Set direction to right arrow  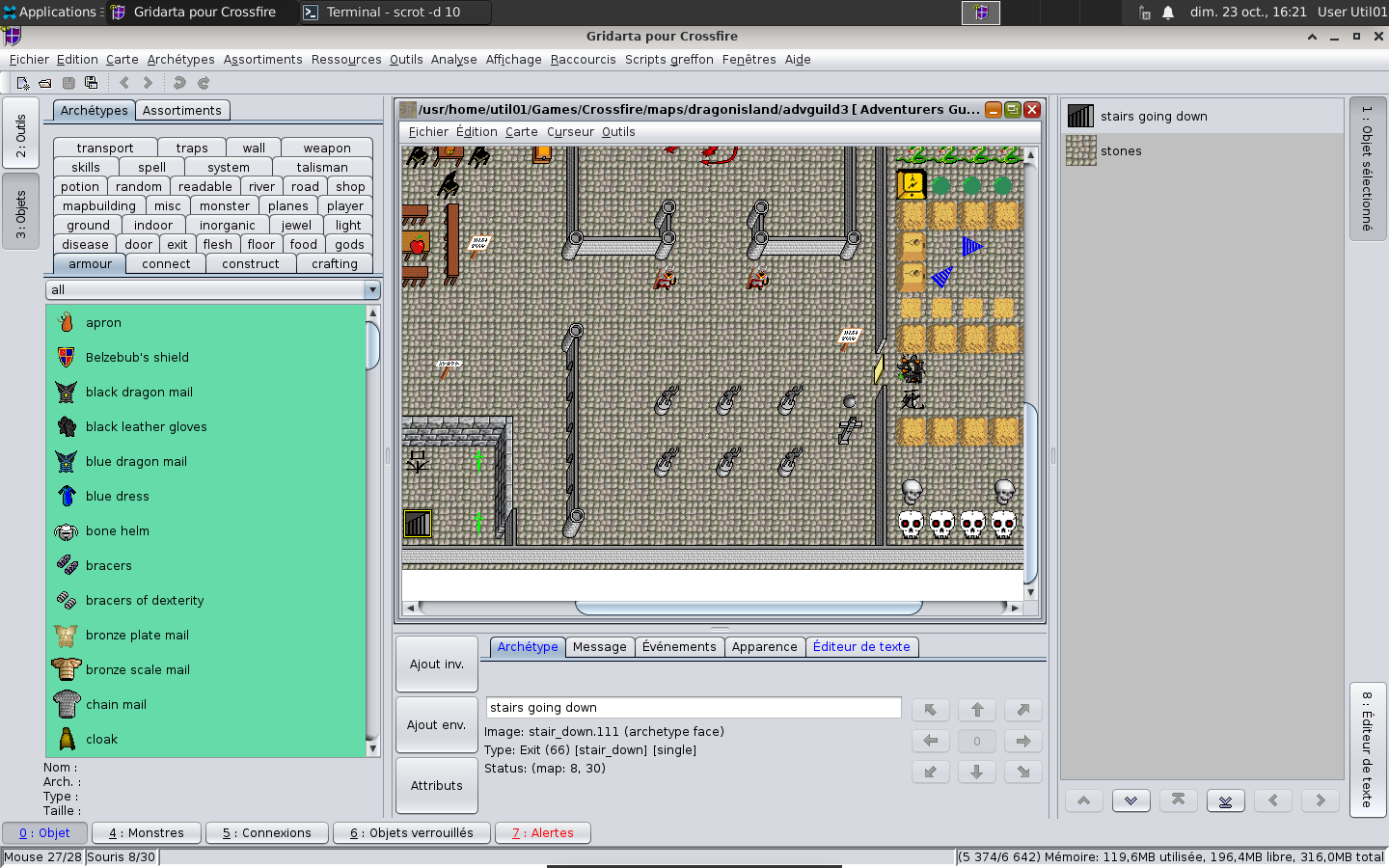click(x=1023, y=741)
